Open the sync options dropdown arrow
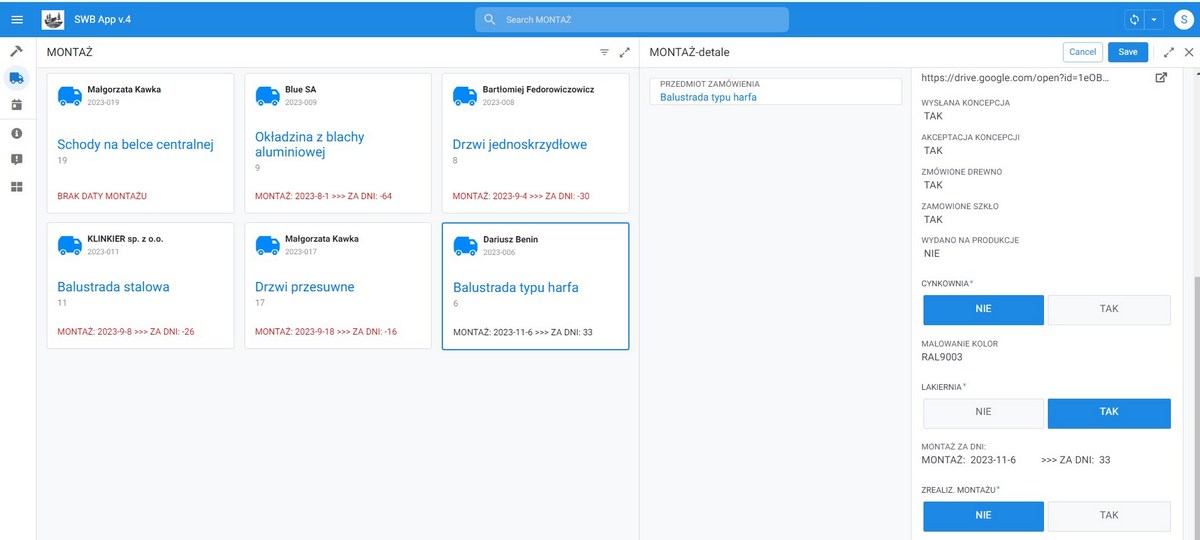 1154,20
